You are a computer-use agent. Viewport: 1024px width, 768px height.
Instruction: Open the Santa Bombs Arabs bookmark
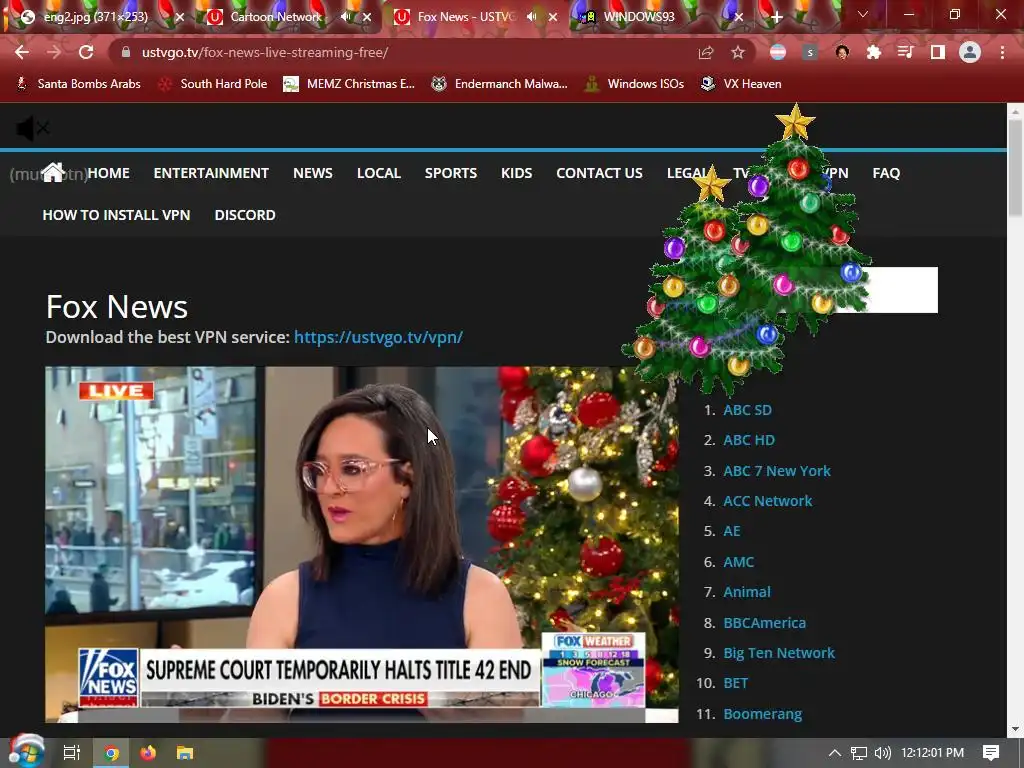pos(78,84)
